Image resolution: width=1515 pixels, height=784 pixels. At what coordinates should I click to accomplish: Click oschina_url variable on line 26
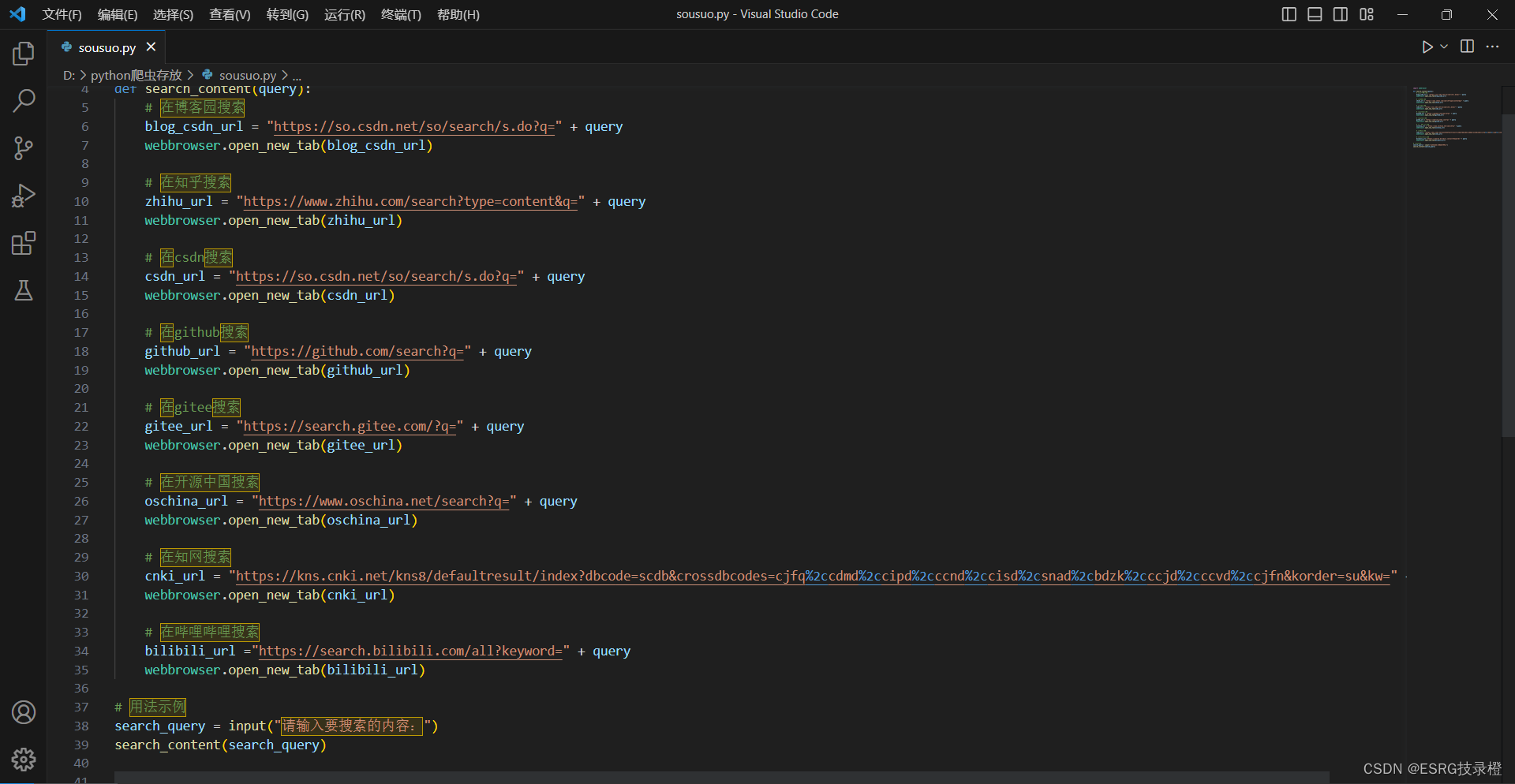(x=186, y=501)
